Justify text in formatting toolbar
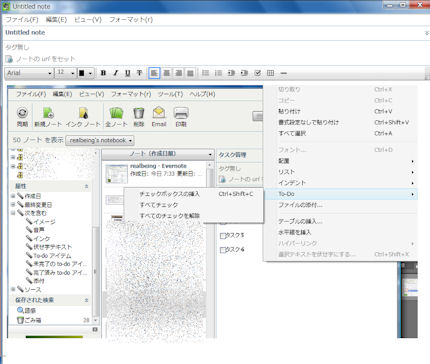Image resolution: width=430 pixels, height=364 pixels. [x=190, y=73]
